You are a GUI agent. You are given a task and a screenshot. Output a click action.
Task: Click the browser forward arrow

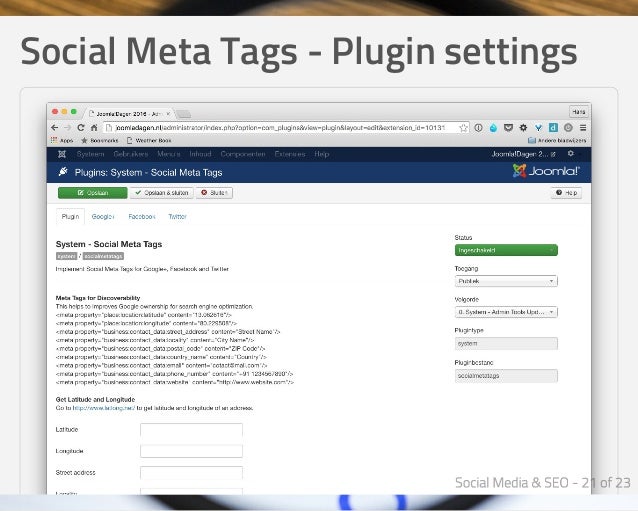pos(68,128)
